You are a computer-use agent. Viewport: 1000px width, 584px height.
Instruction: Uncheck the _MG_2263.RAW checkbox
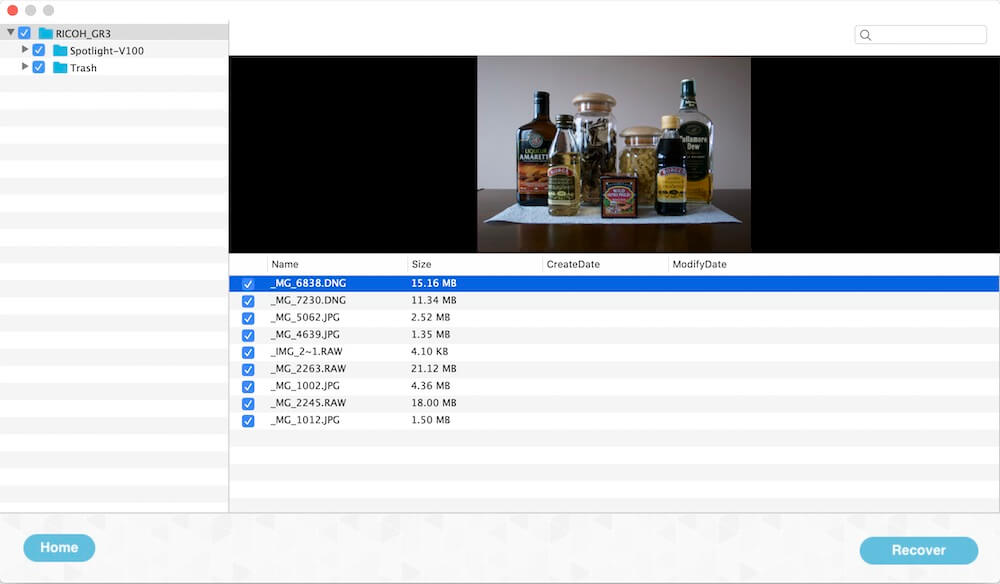click(248, 370)
